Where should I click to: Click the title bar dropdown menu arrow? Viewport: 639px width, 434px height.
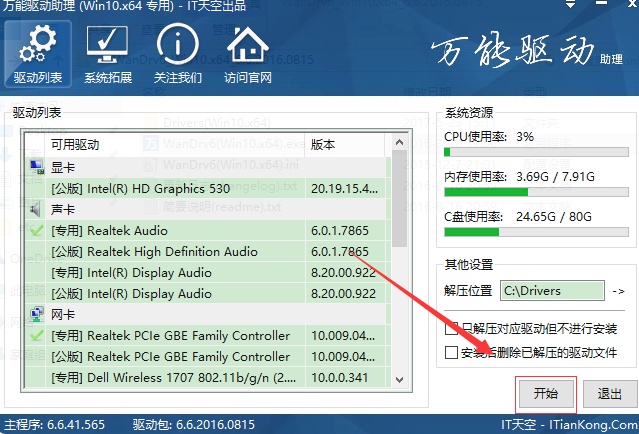[571, 4]
